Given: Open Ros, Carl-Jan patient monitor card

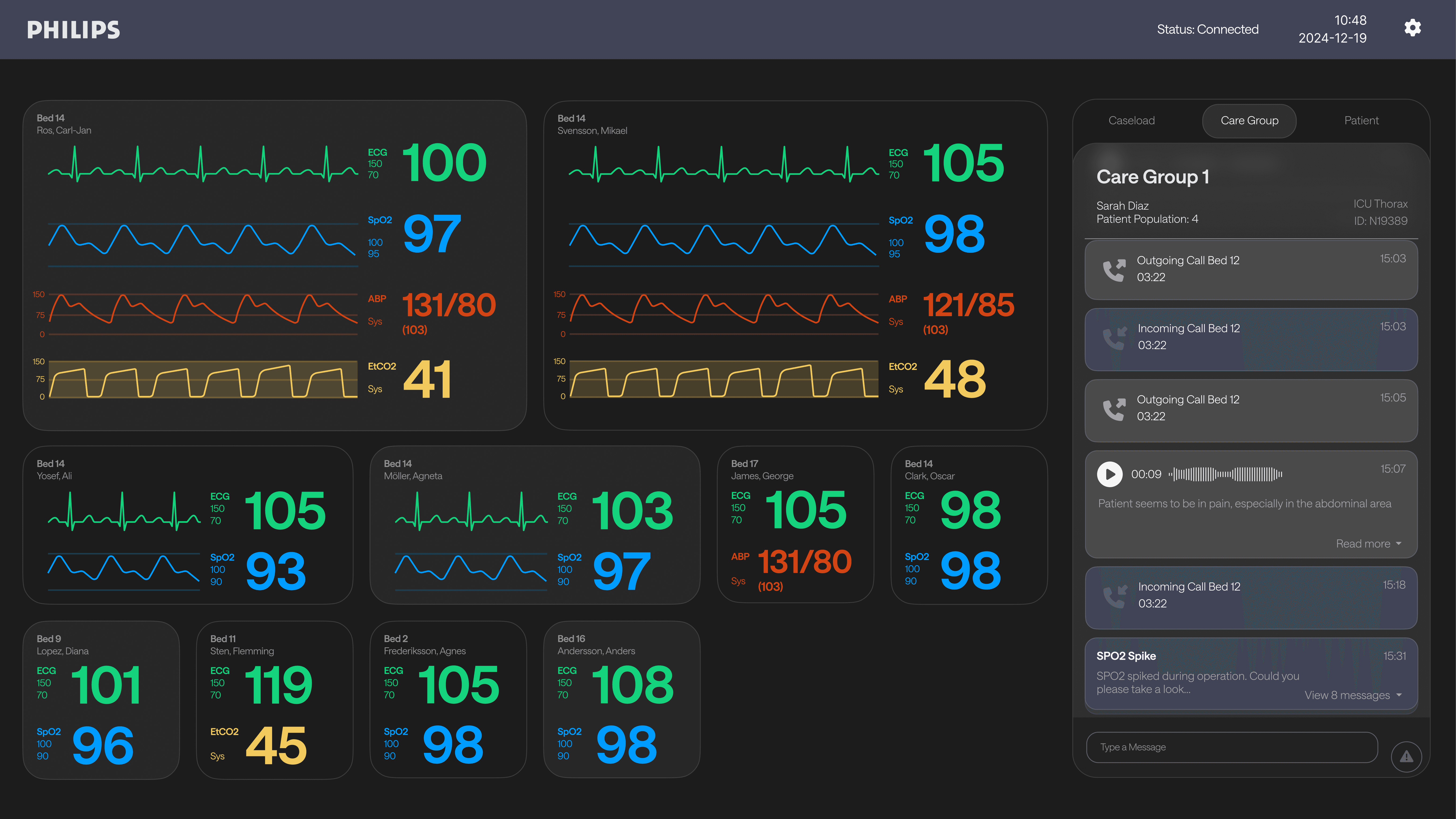Looking at the screenshot, I should click(274, 266).
